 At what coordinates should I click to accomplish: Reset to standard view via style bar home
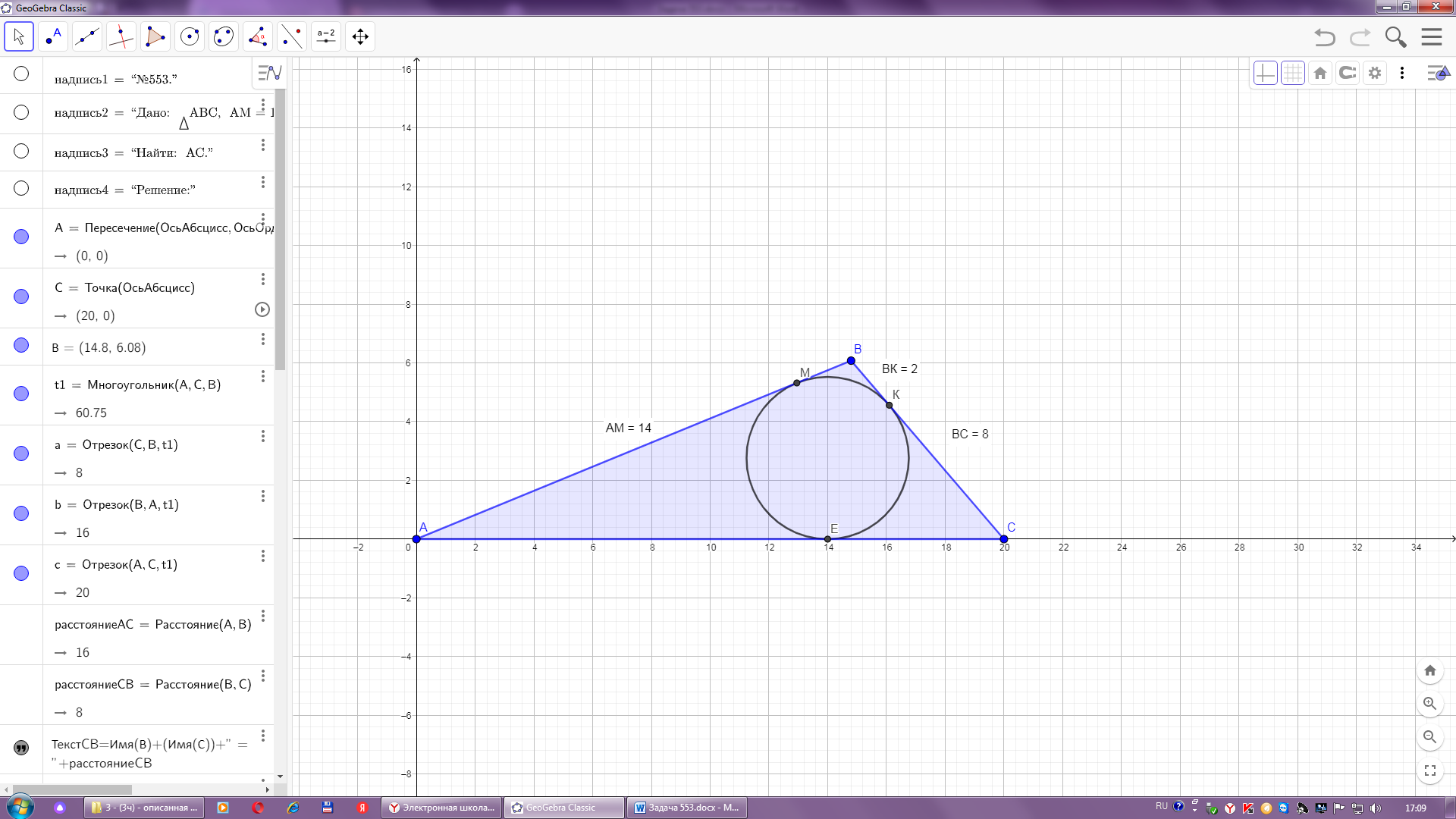coord(1320,73)
